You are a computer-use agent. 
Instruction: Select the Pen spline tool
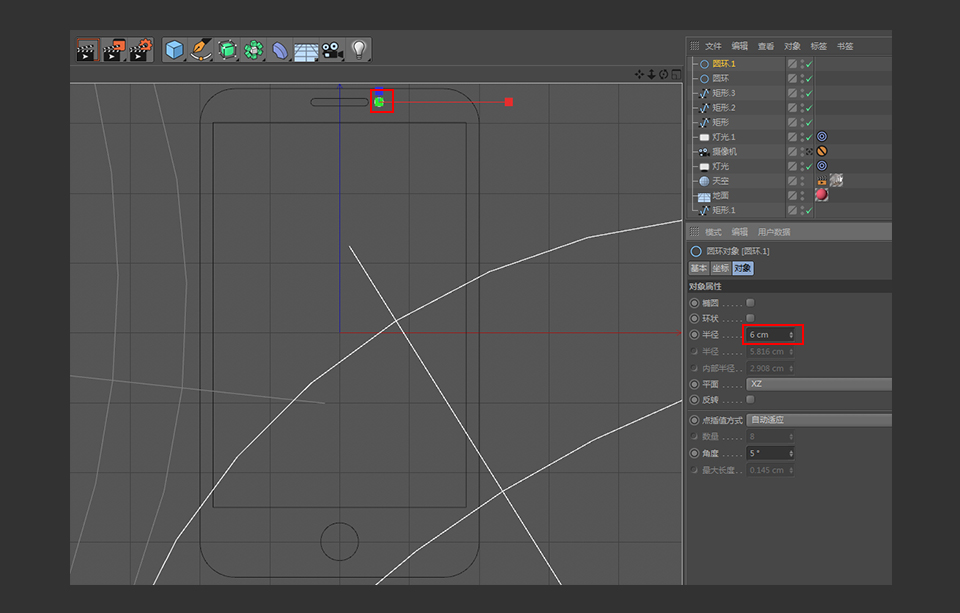coord(200,49)
